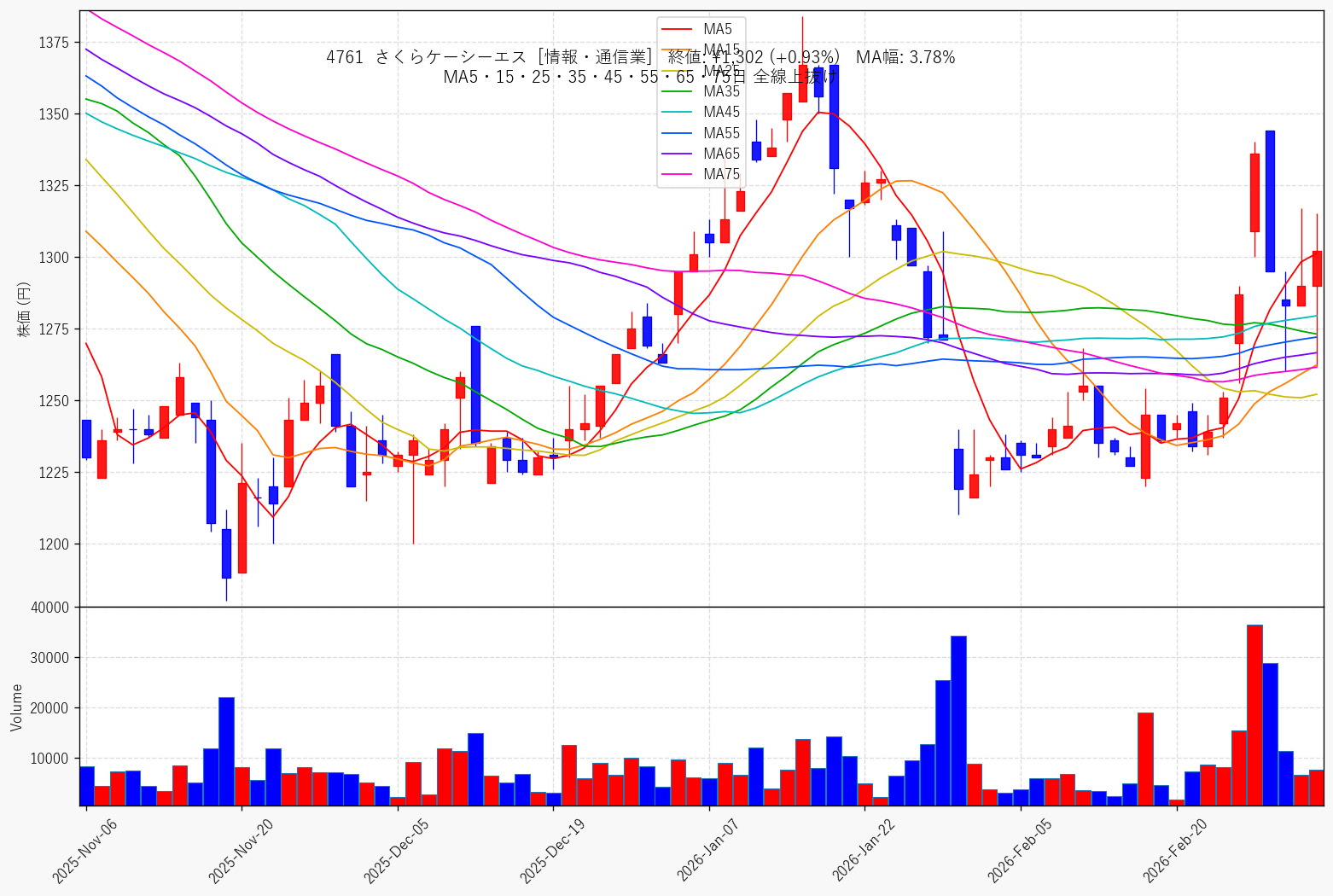Click the 1375 price axis label

(55, 42)
